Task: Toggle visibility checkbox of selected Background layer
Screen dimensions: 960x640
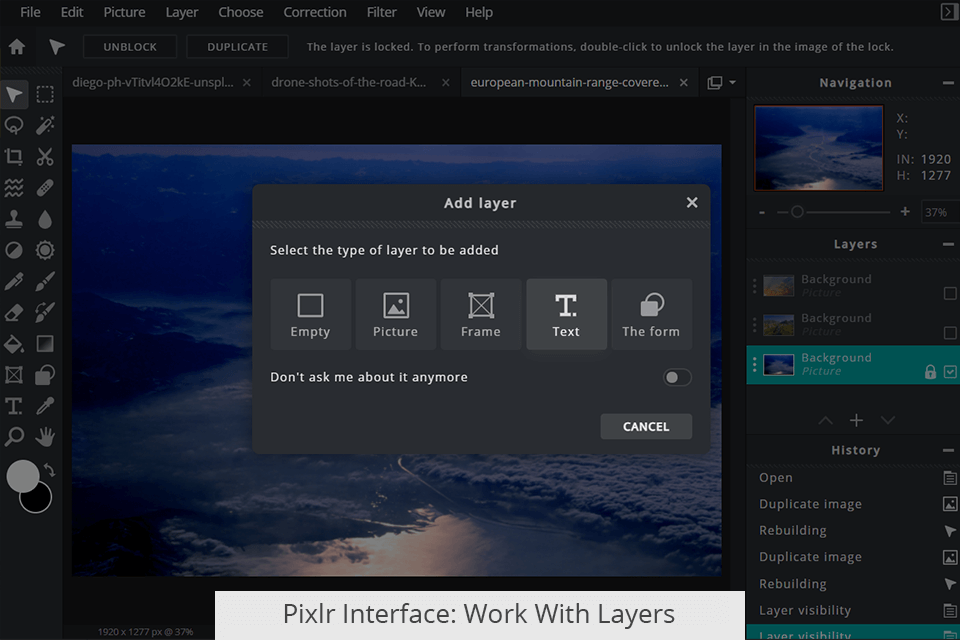Action: pyautogui.click(x=950, y=372)
